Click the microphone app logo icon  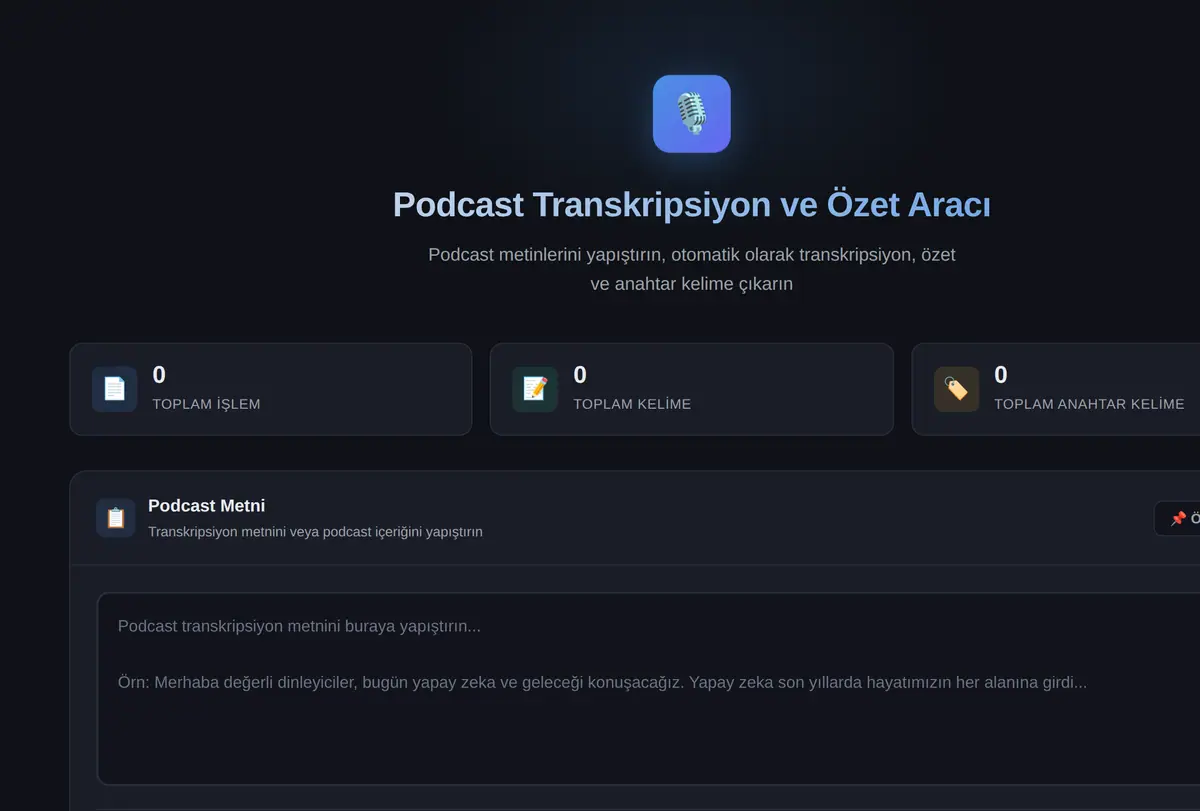(x=691, y=114)
